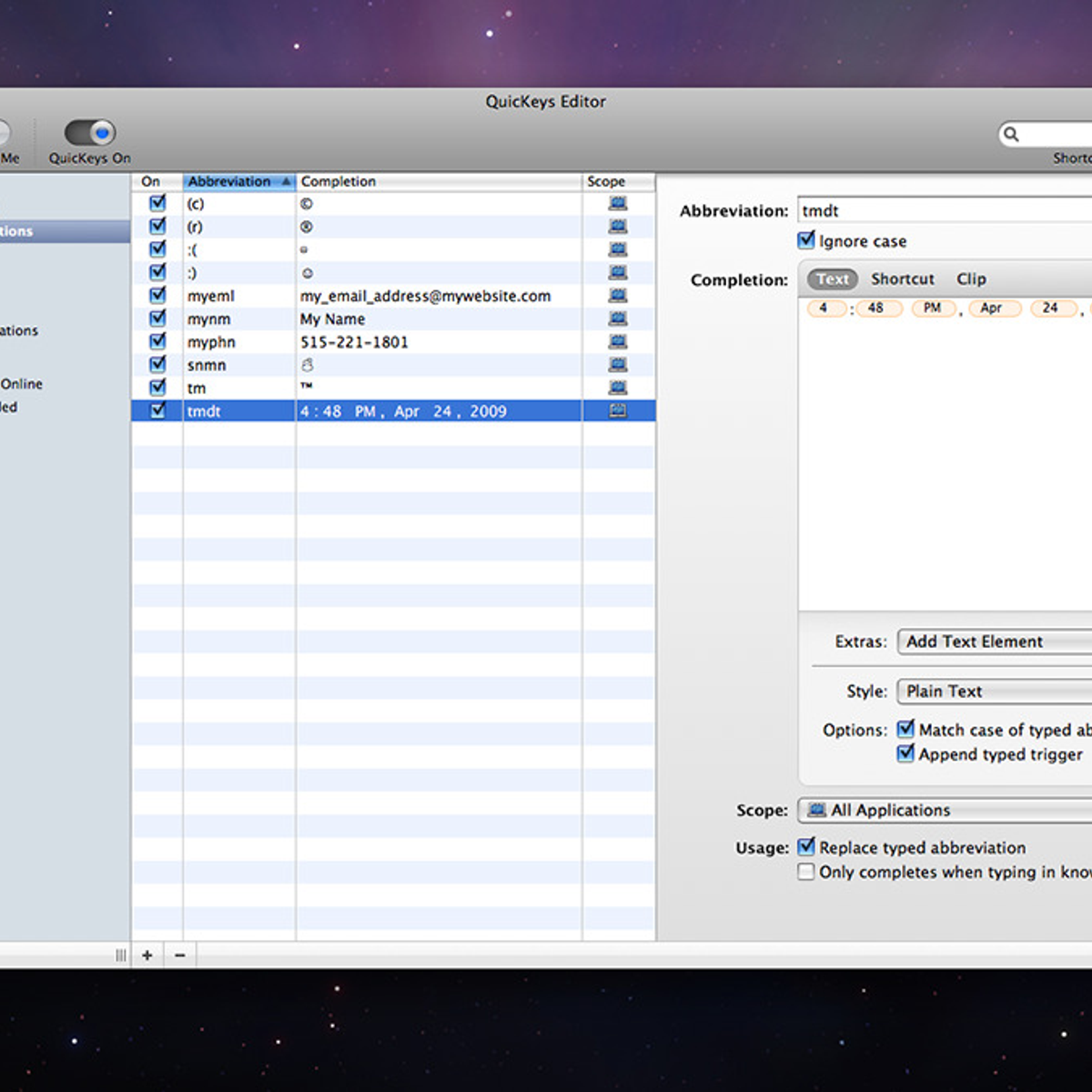This screenshot has width=1092, height=1092.
Task: Click the scope icon in the myeml row
Action: coord(618,296)
